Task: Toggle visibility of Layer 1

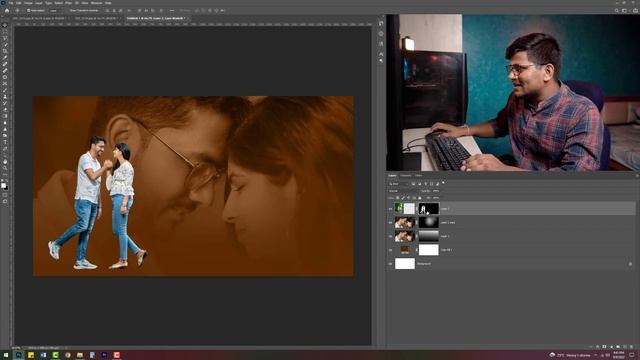Action: 390,236
